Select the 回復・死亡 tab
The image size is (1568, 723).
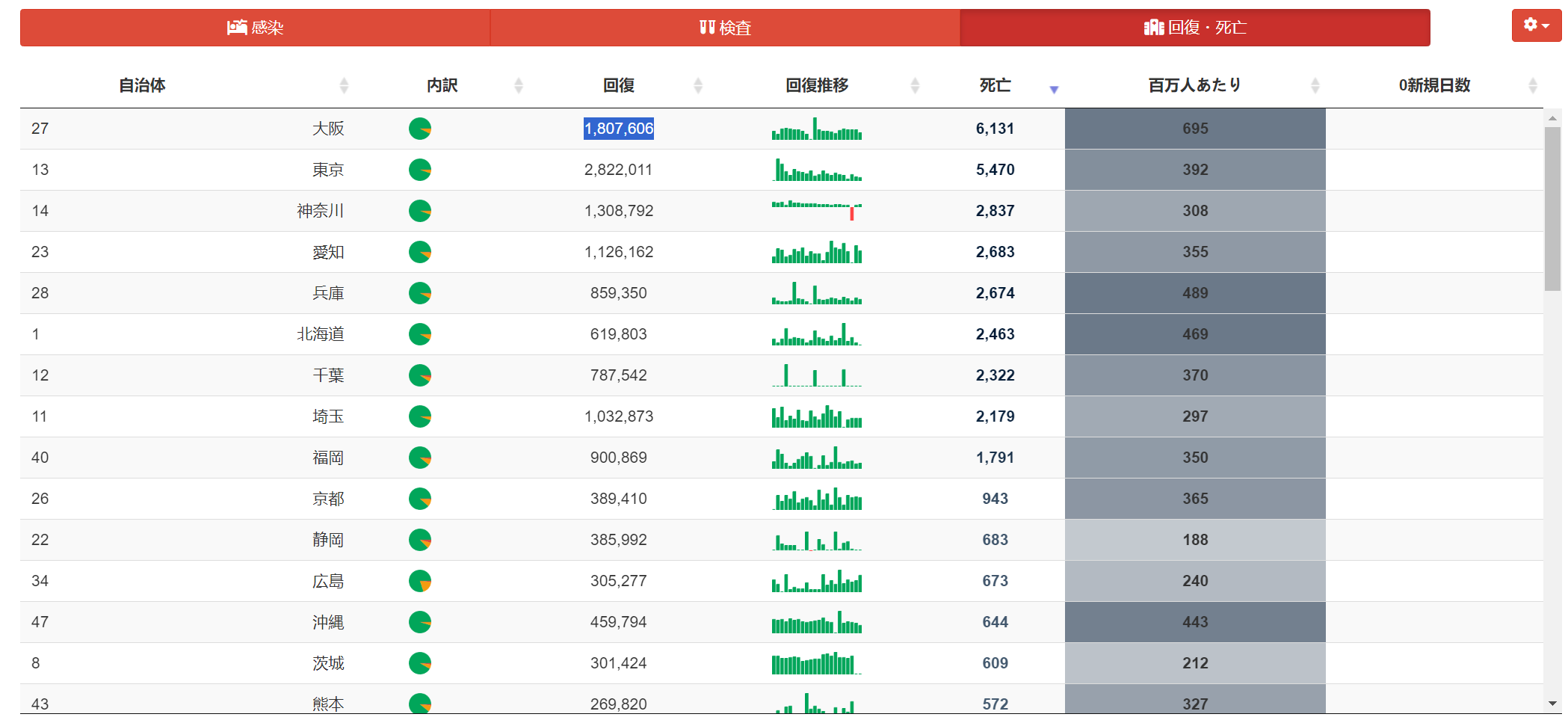[x=1194, y=28]
